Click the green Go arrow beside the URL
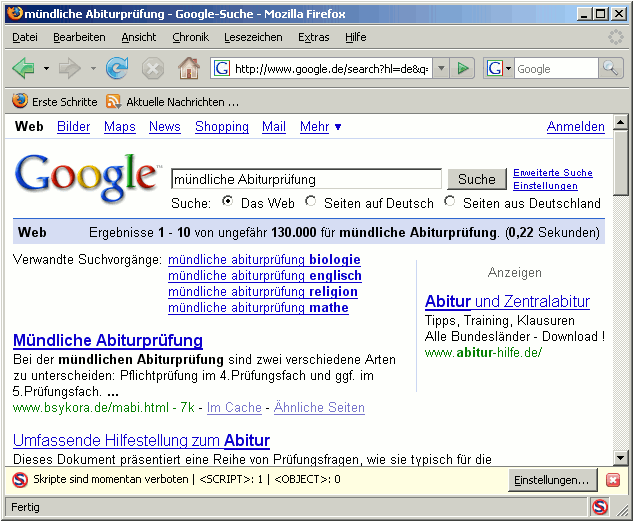 (463, 68)
